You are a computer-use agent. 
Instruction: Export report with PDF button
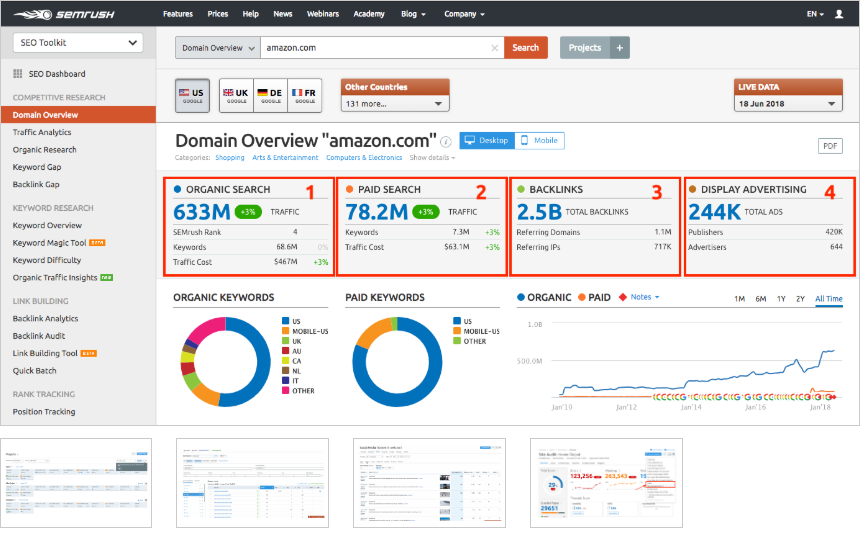830,146
